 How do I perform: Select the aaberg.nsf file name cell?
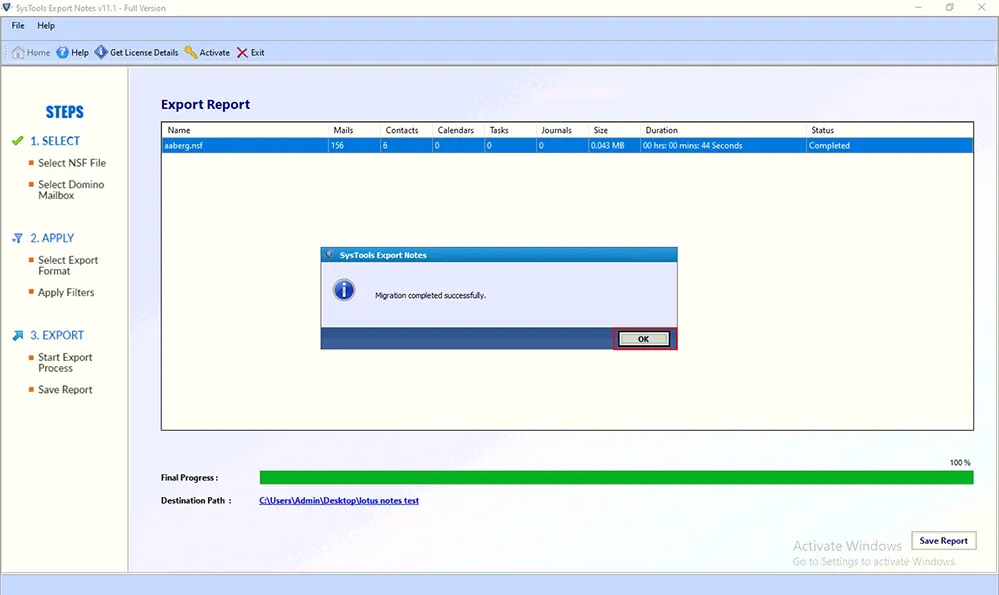tap(245, 145)
